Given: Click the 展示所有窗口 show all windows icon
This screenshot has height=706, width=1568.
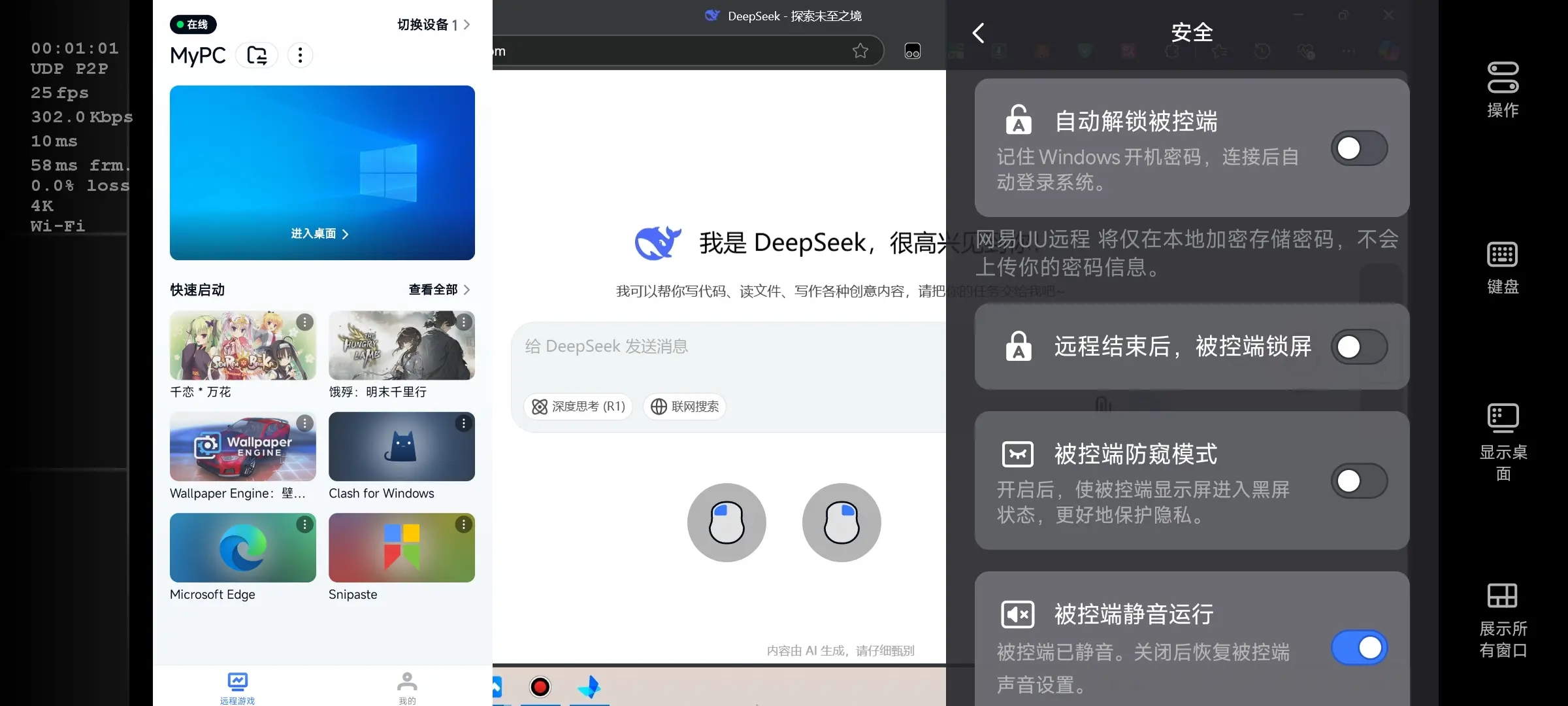Looking at the screenshot, I should click(1503, 621).
